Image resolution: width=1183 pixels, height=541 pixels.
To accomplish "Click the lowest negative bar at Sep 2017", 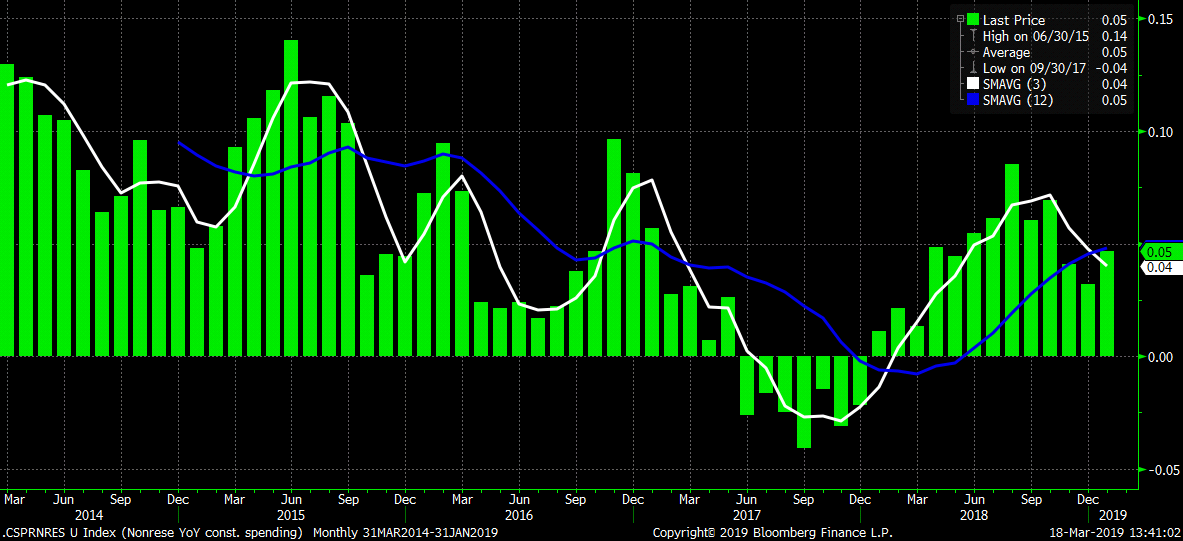I will 804,402.
